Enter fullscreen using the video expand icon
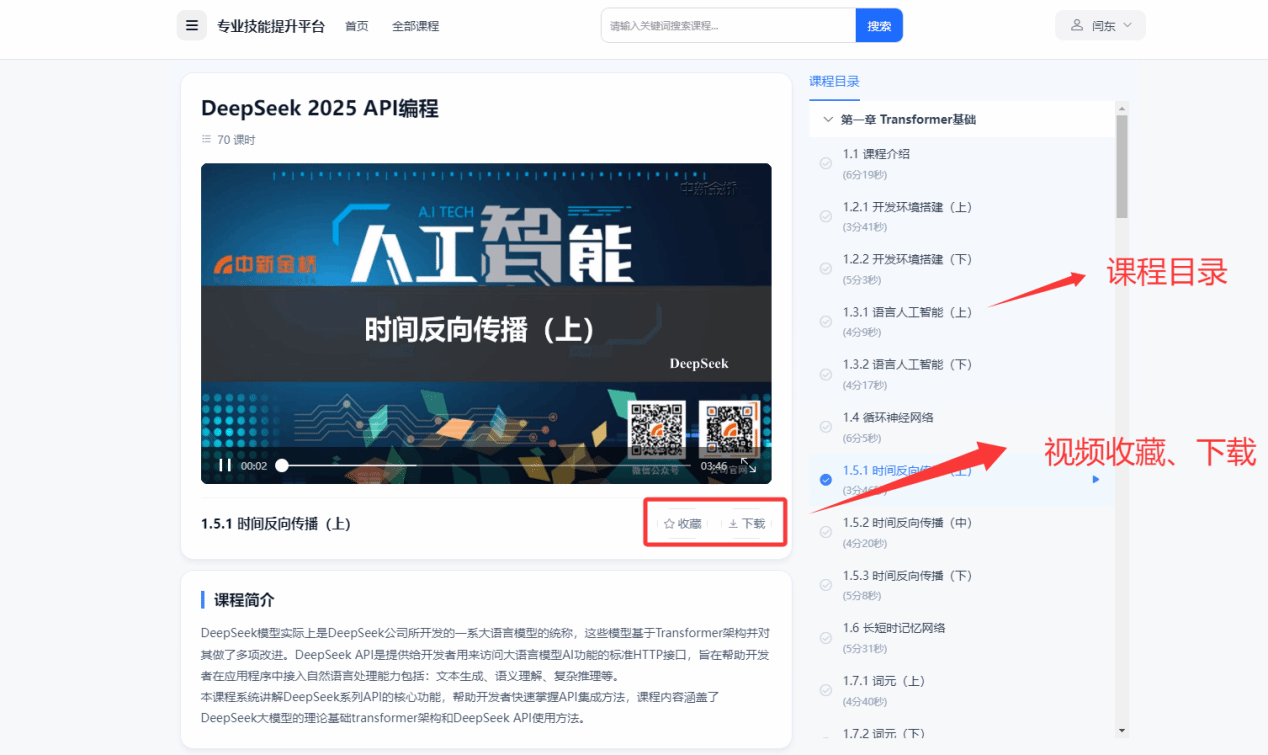Screen dimensions: 1268x755 click(x=748, y=465)
